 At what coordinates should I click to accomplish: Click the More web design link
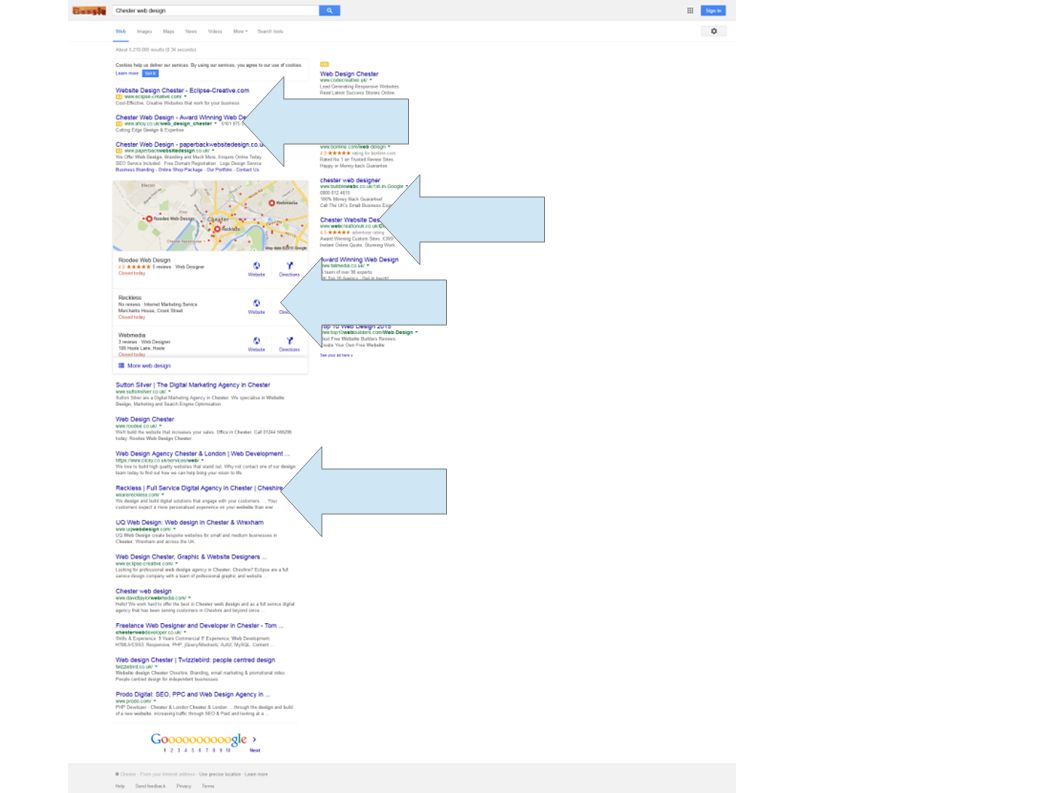pyautogui.click(x=148, y=366)
